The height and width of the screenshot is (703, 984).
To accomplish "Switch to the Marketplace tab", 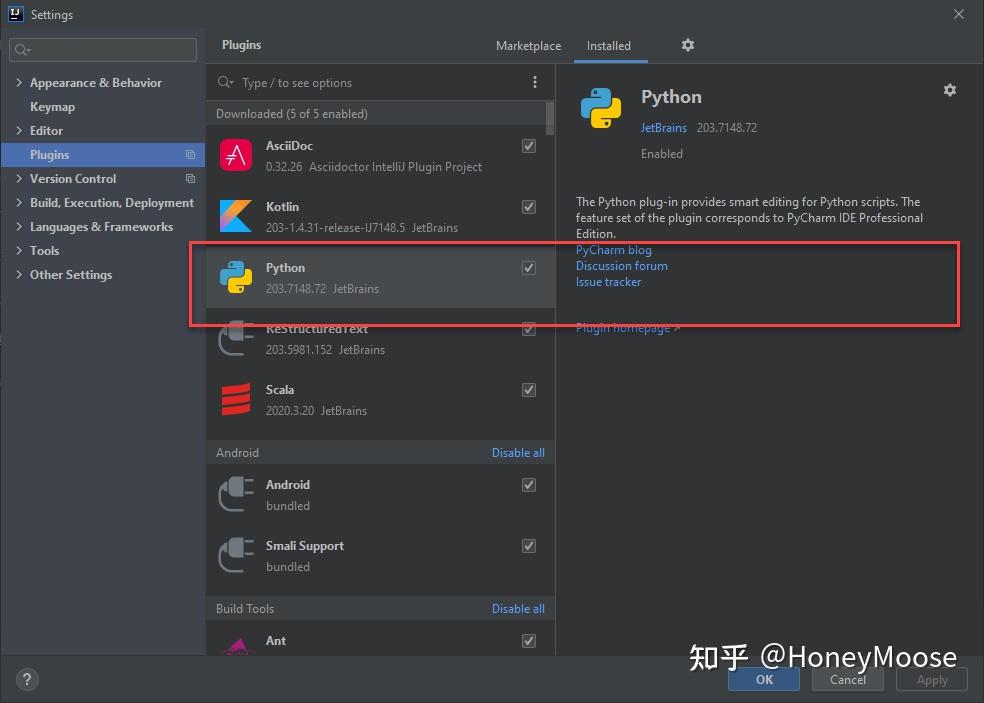I will [528, 45].
